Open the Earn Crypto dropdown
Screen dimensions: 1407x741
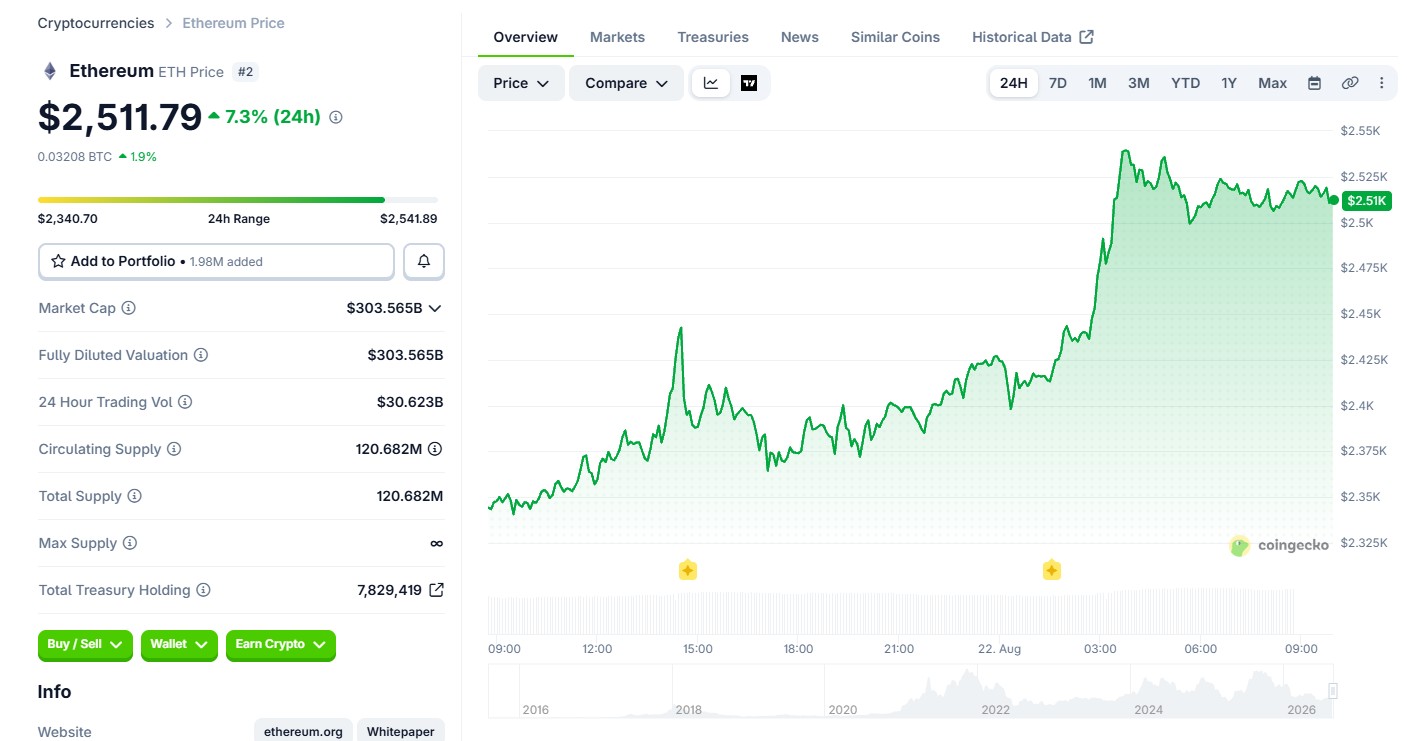point(281,645)
